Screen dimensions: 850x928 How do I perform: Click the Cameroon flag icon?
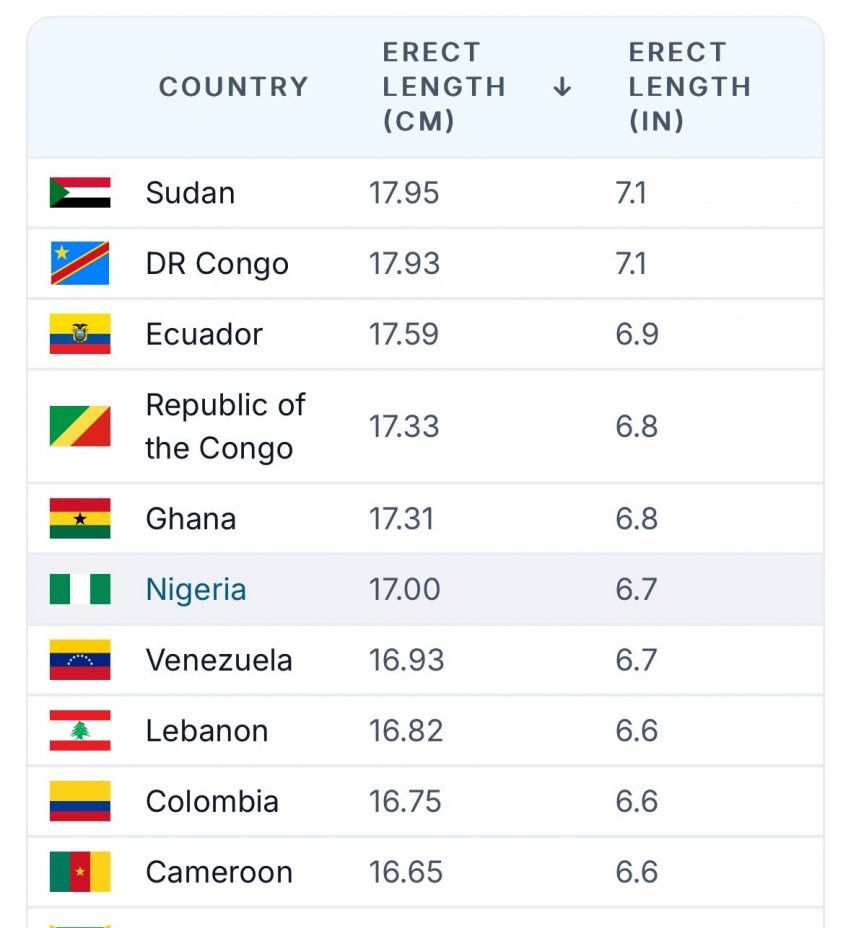80,872
